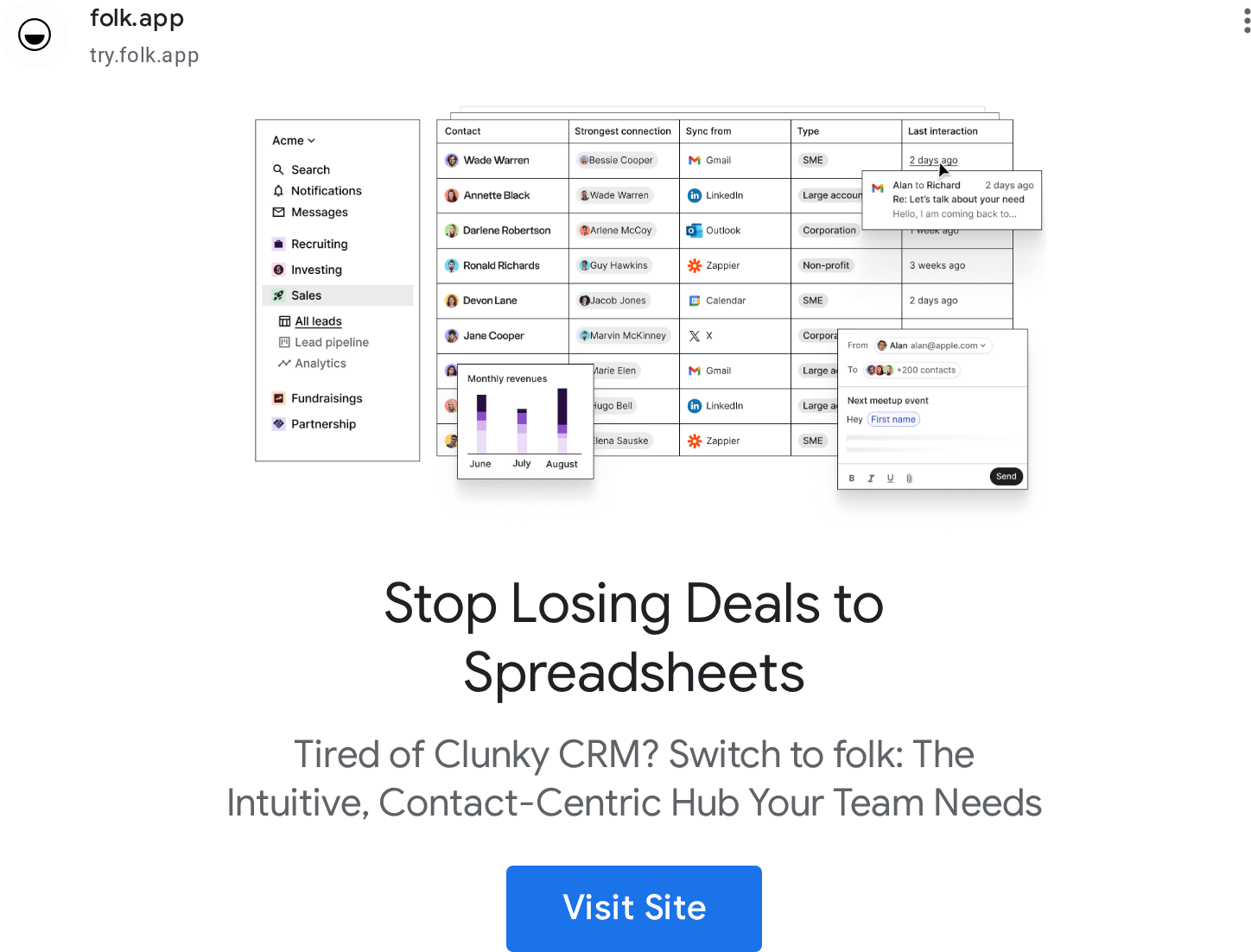Open the three-dot options menu
1251x952 pixels.
[x=1246, y=21]
